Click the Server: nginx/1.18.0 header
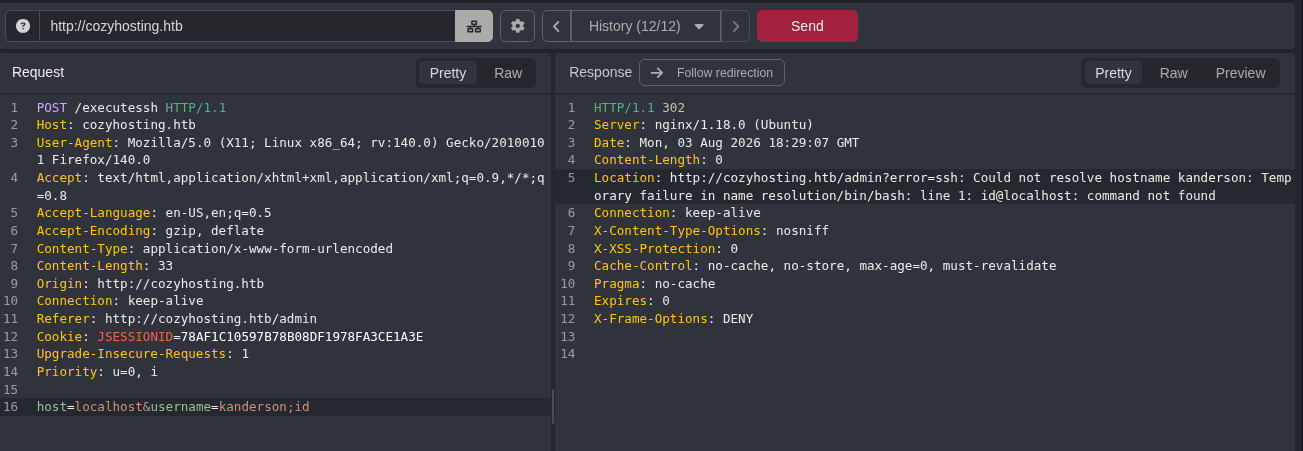The image size is (1303, 451). [703, 125]
